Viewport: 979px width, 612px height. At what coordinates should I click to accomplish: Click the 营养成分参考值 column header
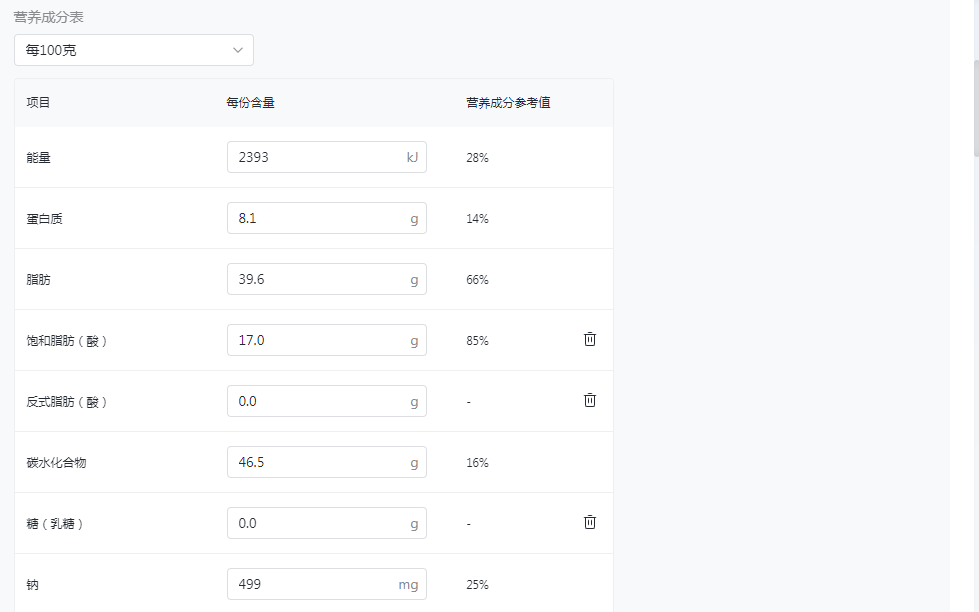tap(508, 103)
